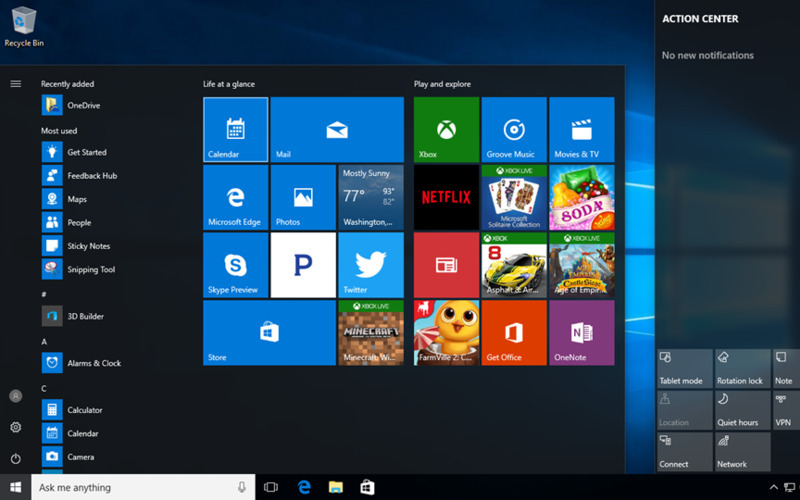The width and height of the screenshot is (800, 500).
Task: Jump to the # letter section header
Action: [44, 294]
